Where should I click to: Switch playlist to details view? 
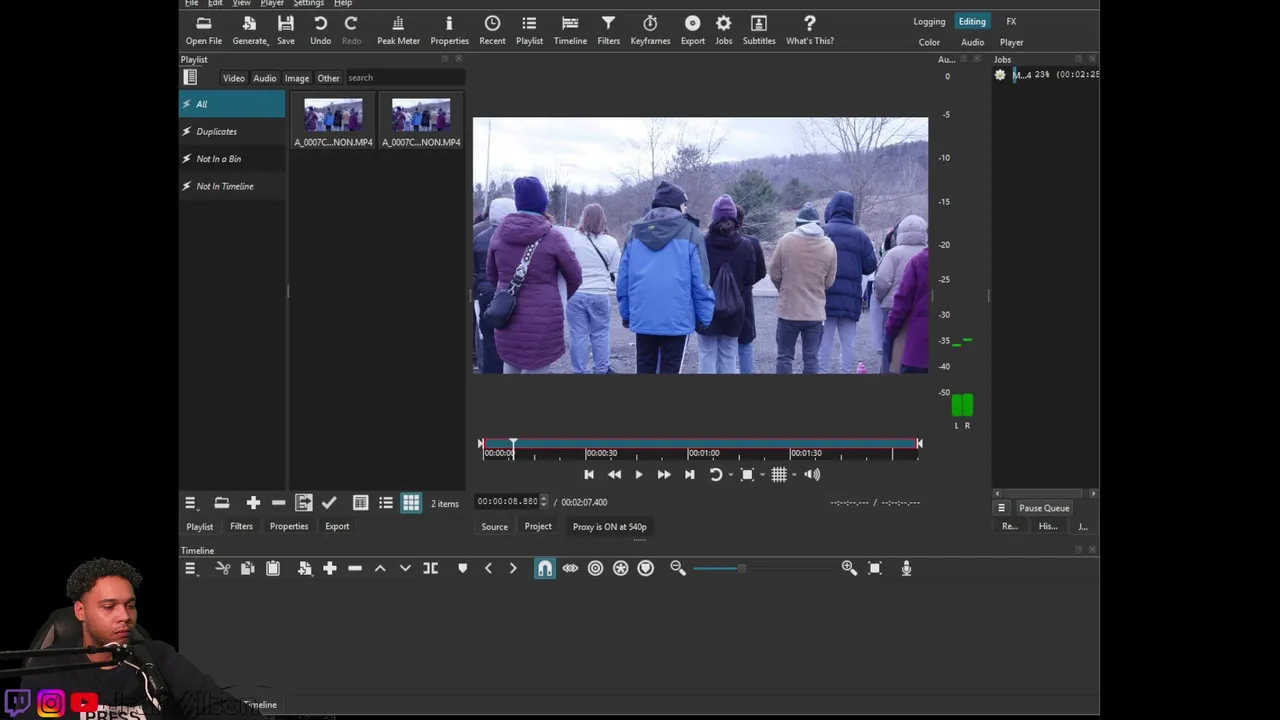(360, 503)
